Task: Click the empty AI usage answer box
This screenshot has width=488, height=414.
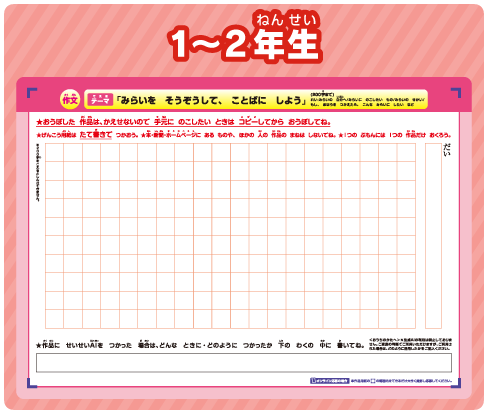Action: click(244, 363)
